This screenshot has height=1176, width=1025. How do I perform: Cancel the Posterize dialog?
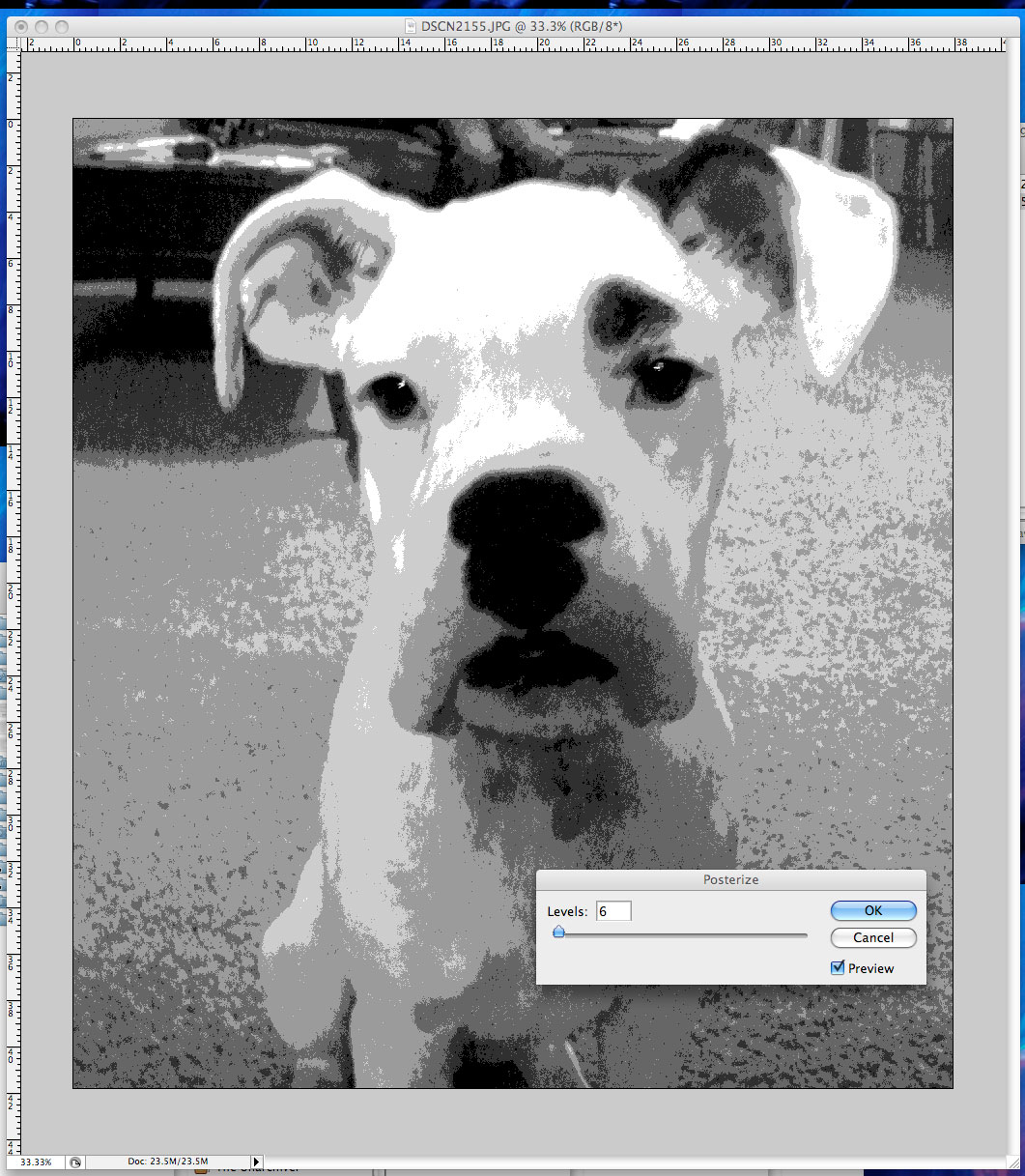(x=873, y=937)
